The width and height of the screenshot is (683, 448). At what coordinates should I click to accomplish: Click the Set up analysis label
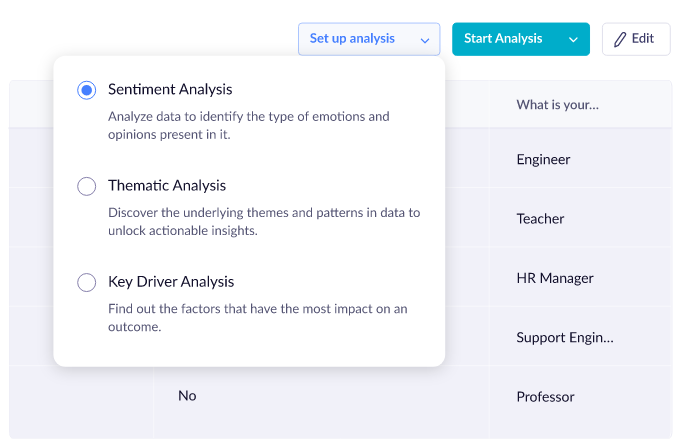(x=352, y=39)
